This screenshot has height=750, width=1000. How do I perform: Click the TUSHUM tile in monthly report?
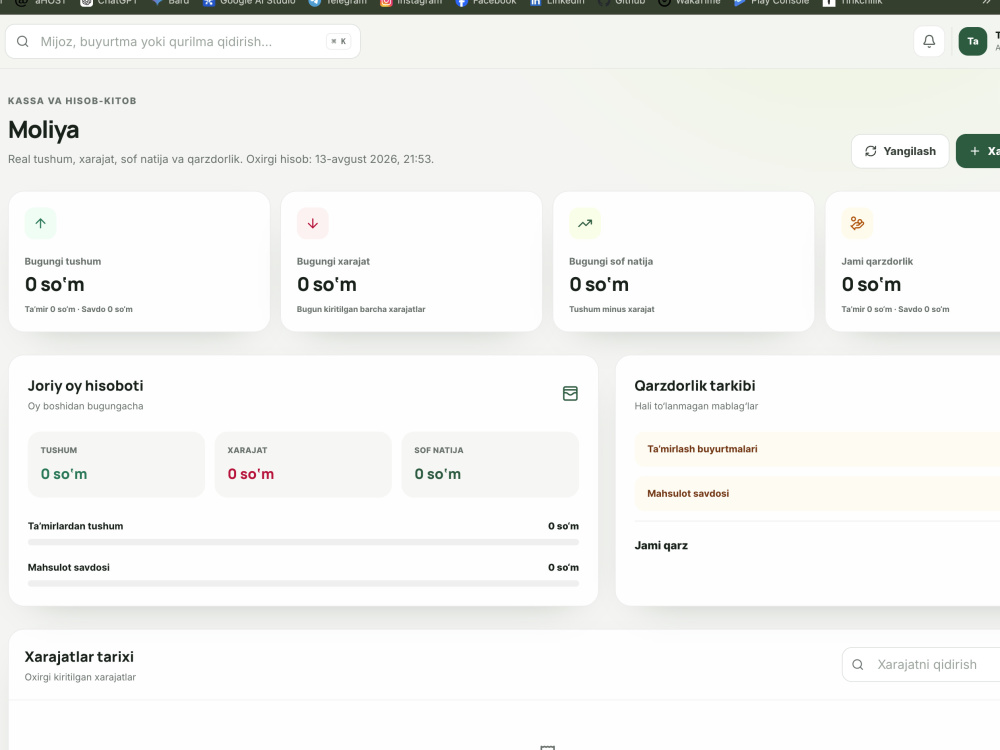116,464
